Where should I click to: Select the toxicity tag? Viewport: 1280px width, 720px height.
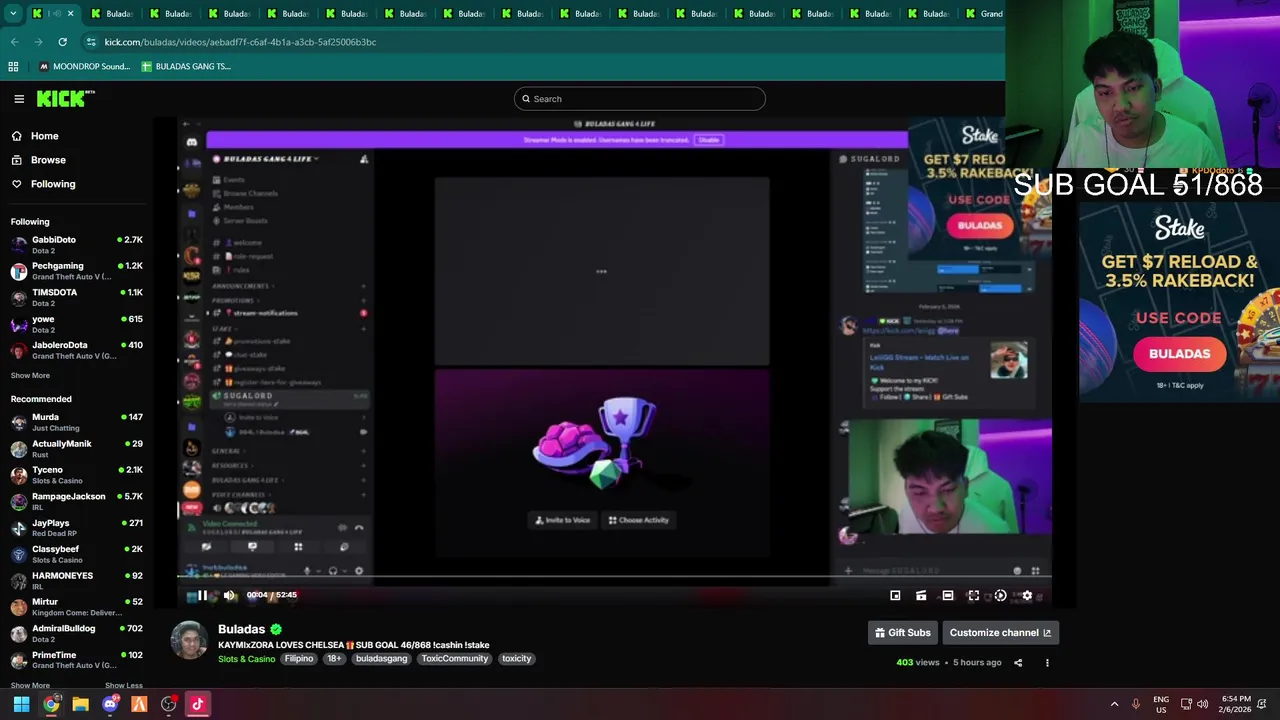pos(516,659)
